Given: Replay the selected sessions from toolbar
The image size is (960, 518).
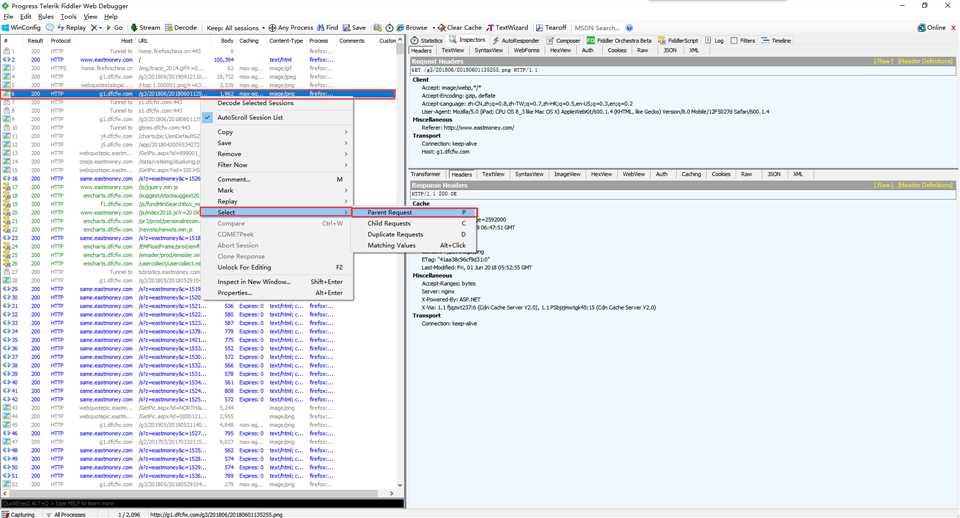Looking at the screenshot, I should (72, 28).
